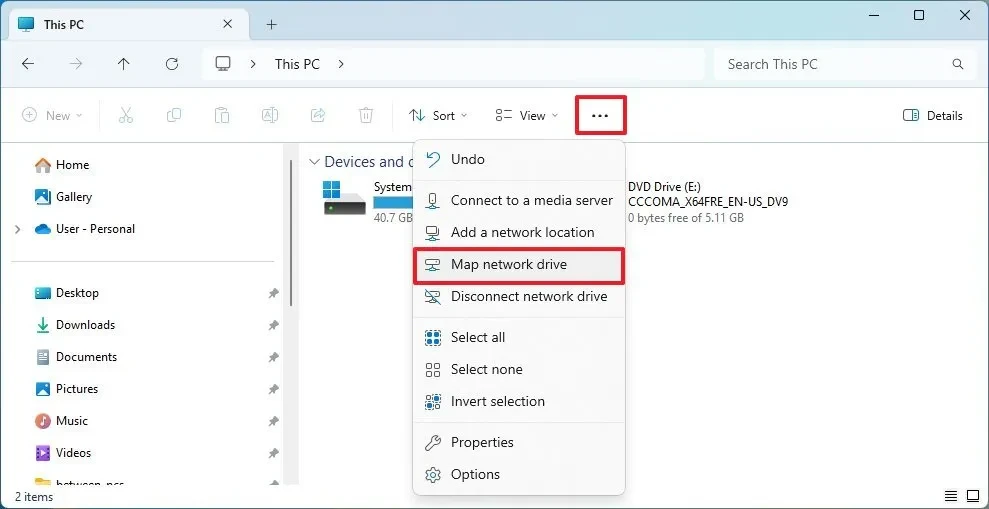Open a new tab with plus icon
Image resolution: width=989 pixels, height=509 pixels.
point(271,24)
